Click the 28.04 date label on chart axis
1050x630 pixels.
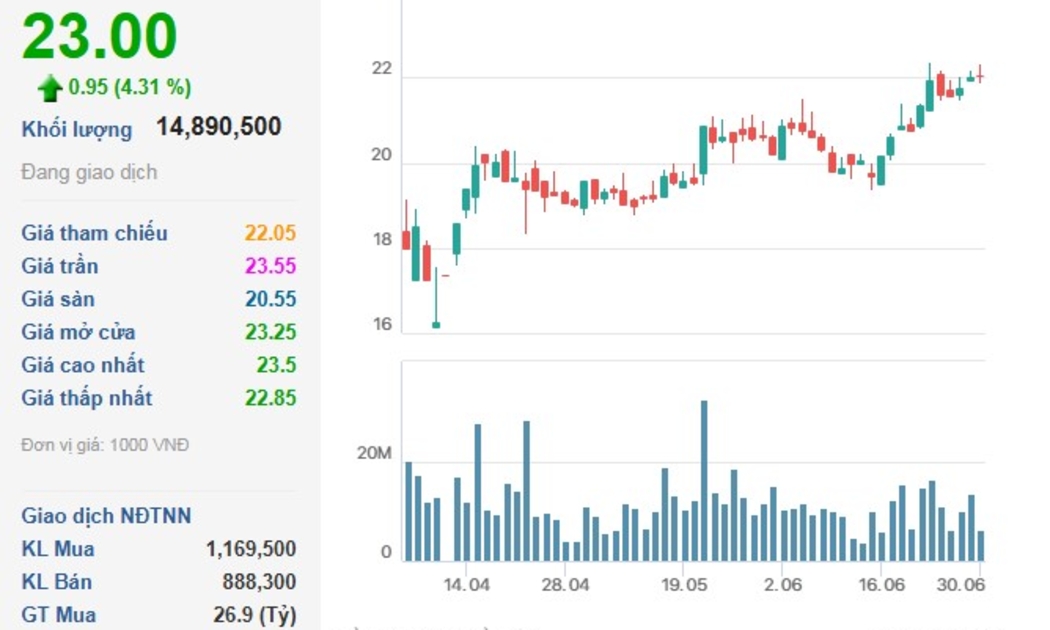564,584
